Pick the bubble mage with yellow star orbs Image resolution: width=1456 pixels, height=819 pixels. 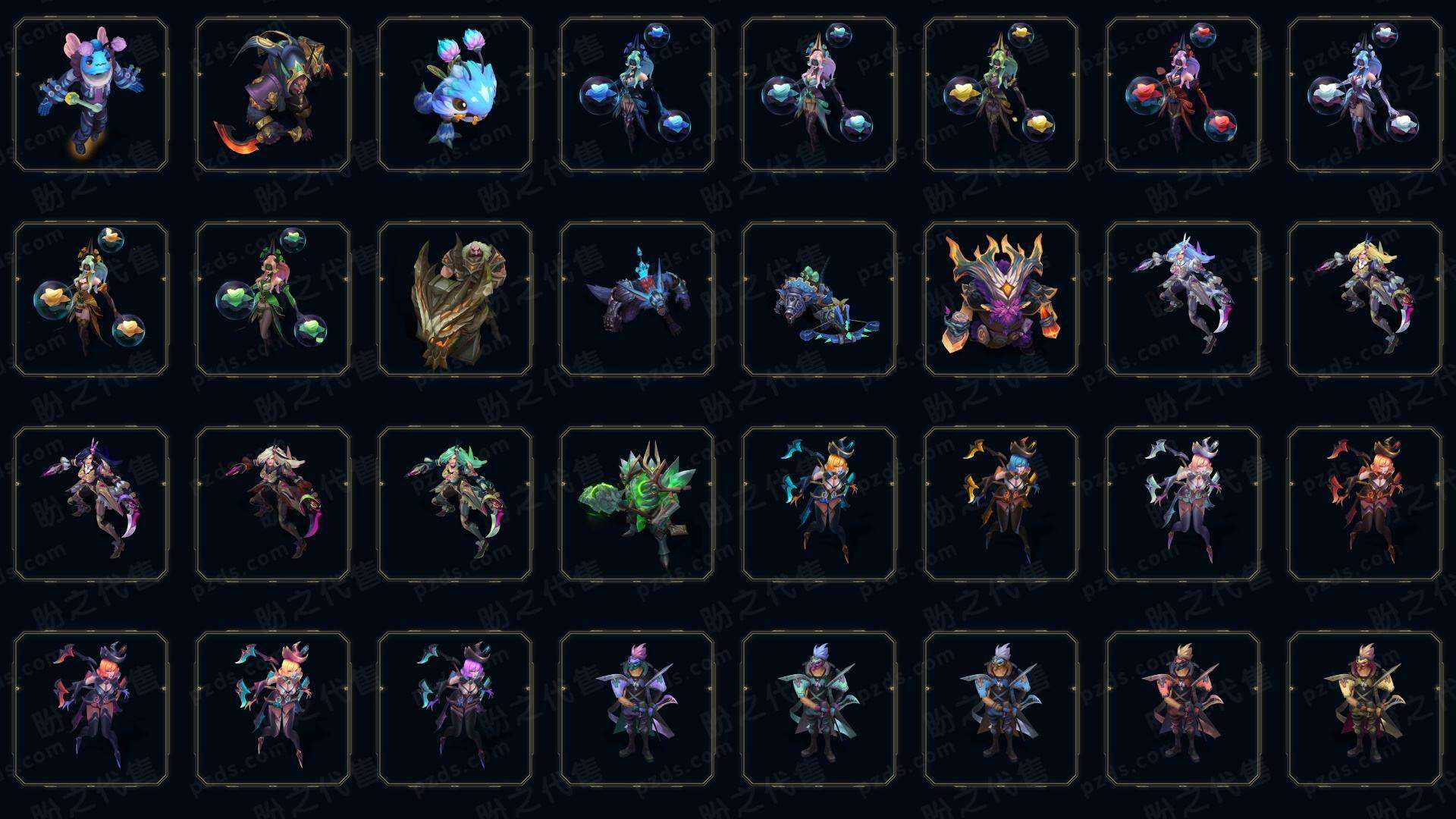coord(1001,95)
